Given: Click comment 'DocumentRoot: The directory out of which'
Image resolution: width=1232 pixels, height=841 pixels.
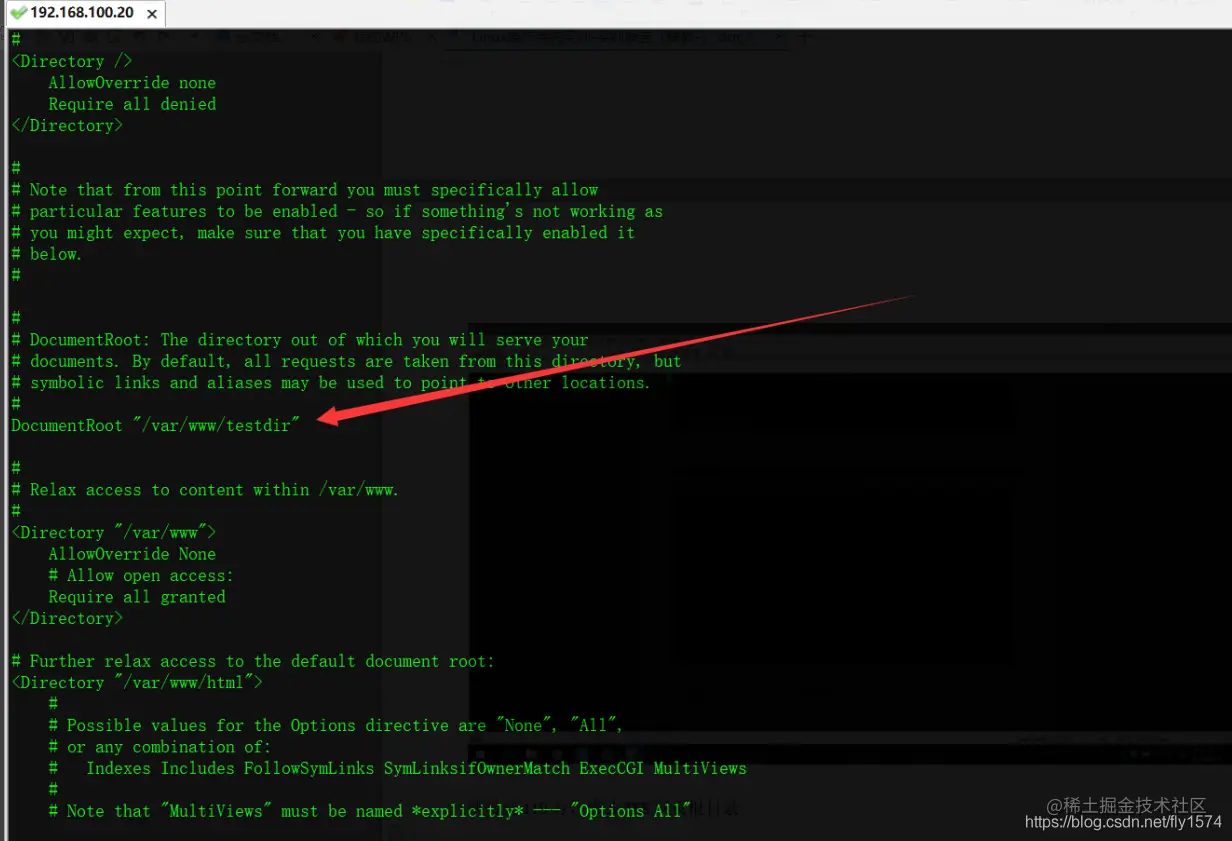Looking at the screenshot, I should 300,340.
